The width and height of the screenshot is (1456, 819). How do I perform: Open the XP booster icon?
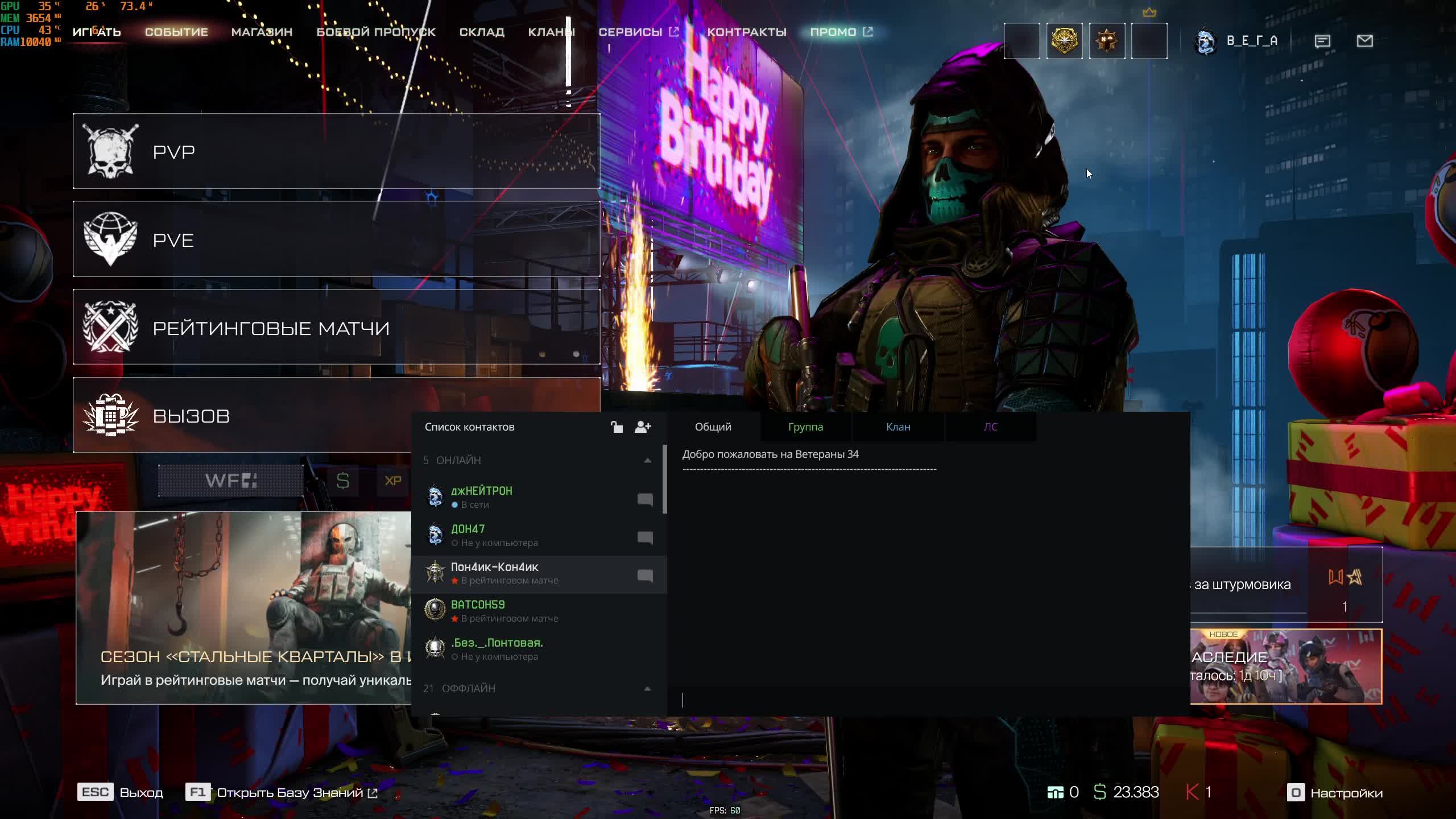[393, 481]
